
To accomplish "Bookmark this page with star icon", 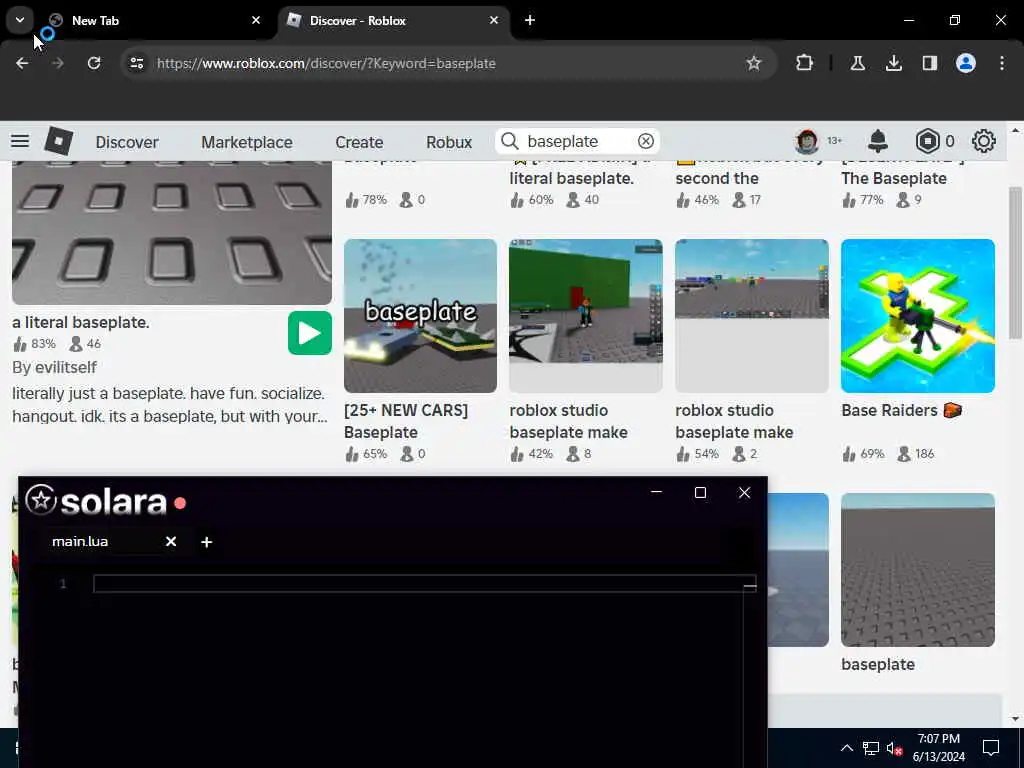I will [x=754, y=63].
